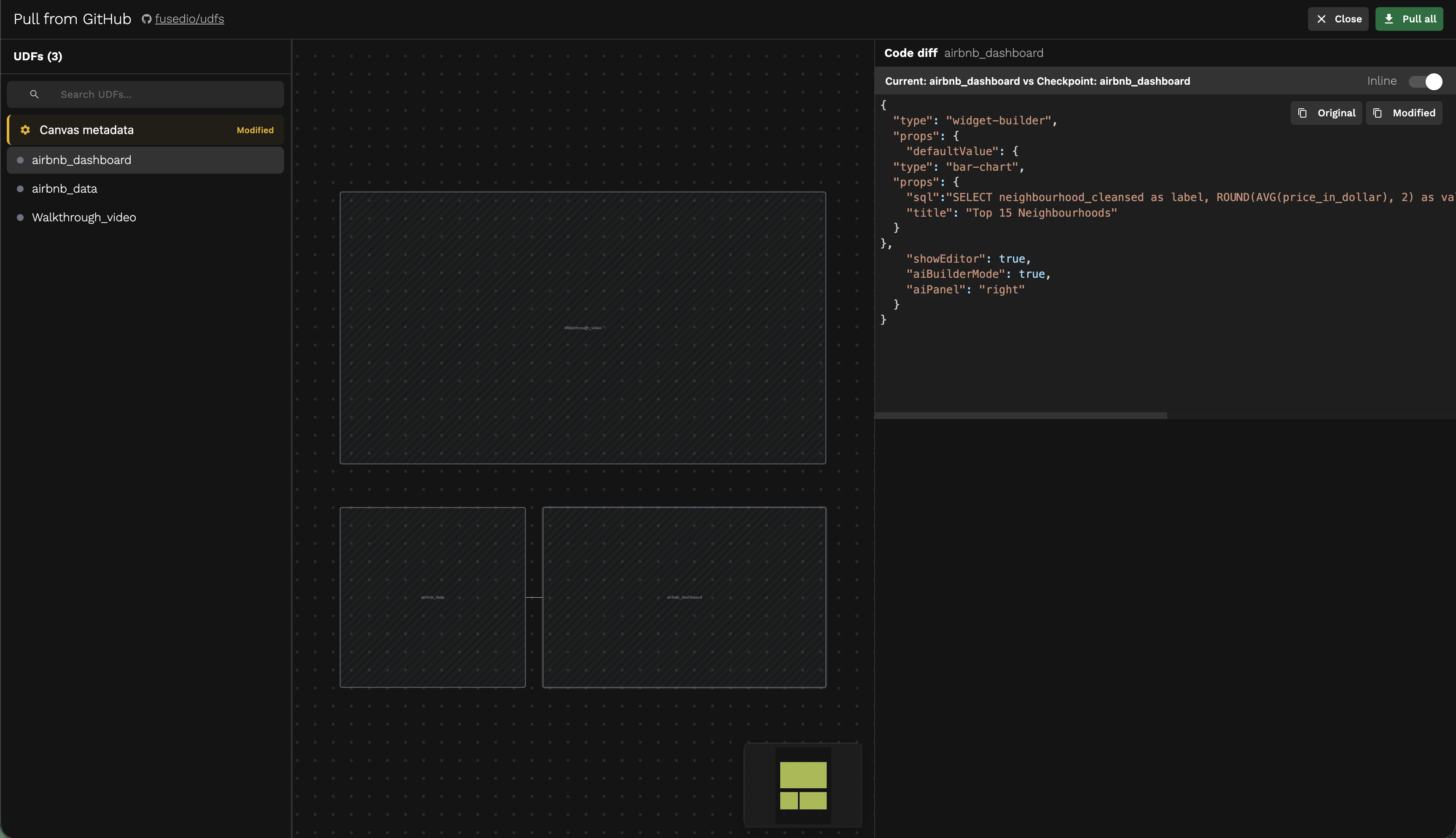Click the airbnb_data node on the canvas
The image size is (1456, 838).
(x=432, y=597)
